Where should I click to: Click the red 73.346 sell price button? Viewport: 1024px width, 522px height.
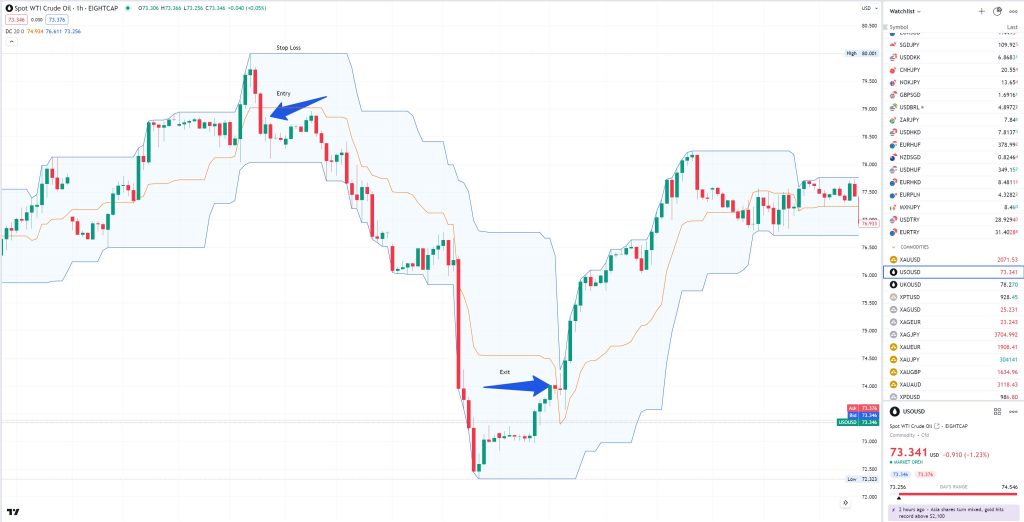16,20
